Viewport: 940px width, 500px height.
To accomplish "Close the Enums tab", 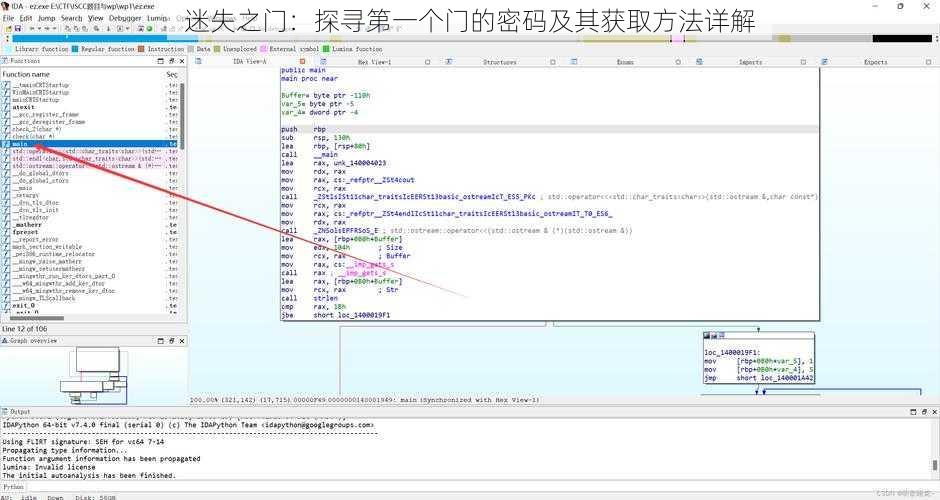I will pyautogui.click(x=678, y=62).
